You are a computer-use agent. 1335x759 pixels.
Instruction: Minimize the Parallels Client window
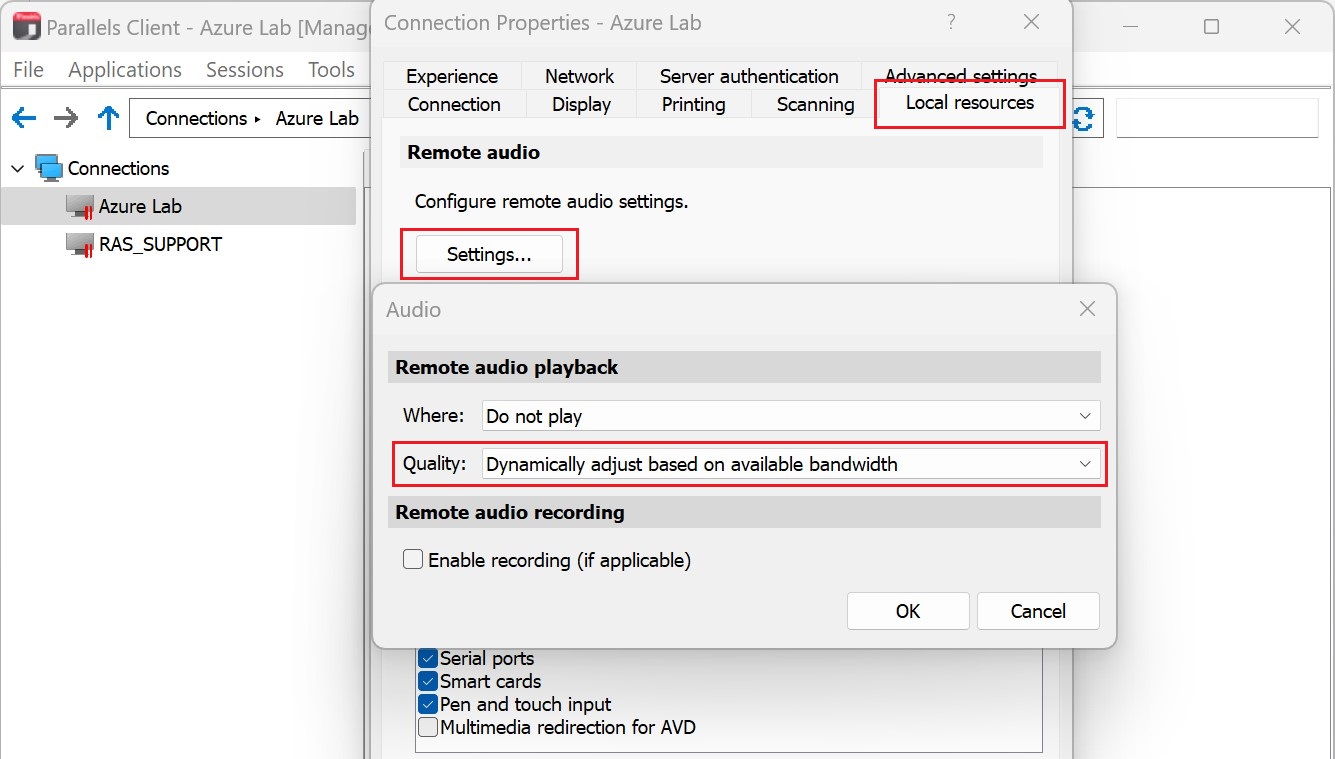tap(1131, 27)
